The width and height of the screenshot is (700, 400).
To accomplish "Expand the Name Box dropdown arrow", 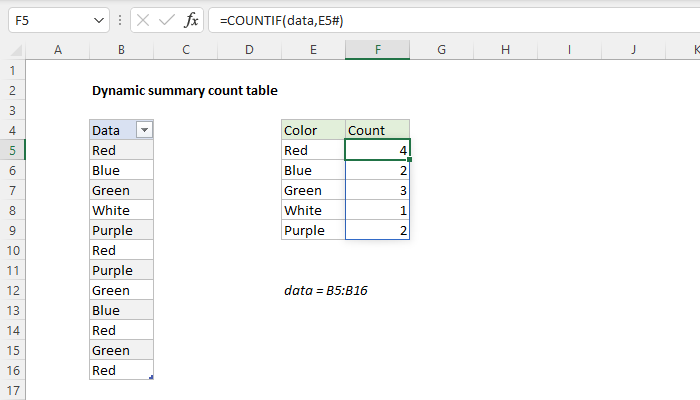I will point(97,20).
